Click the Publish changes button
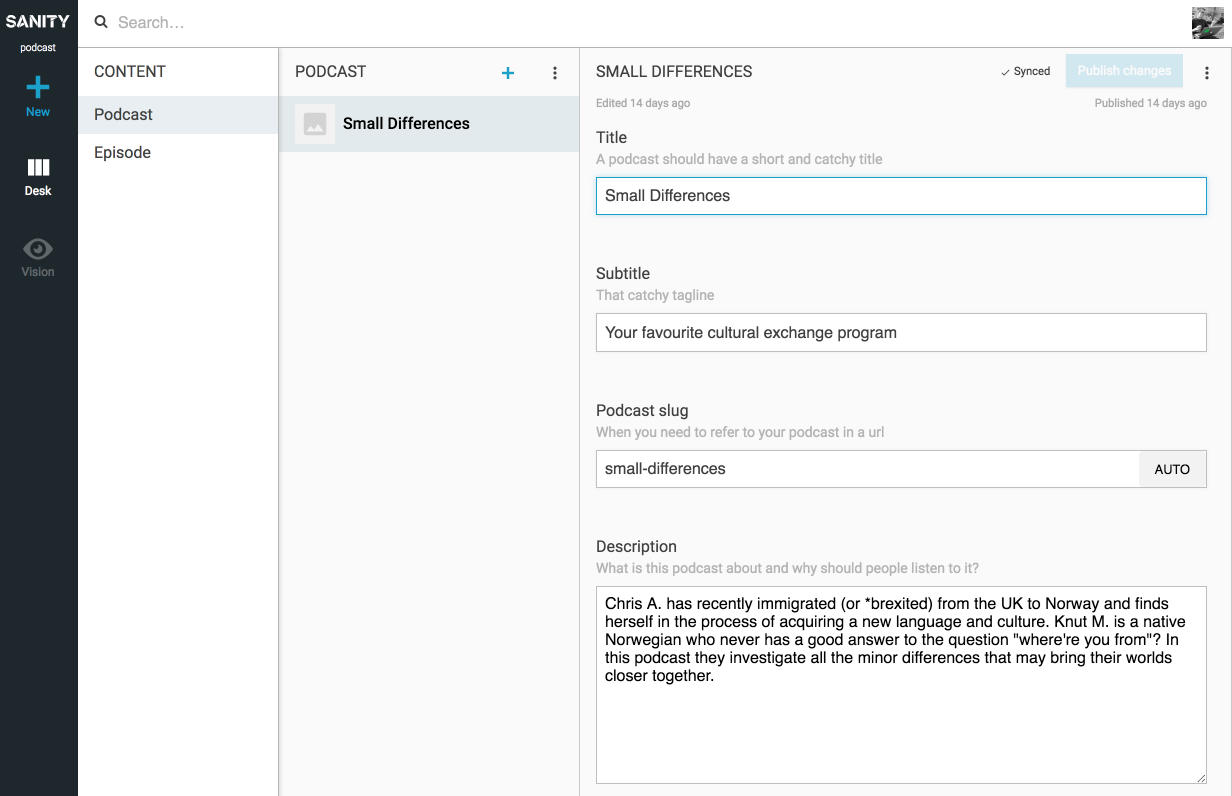This screenshot has width=1232, height=796. (x=1124, y=71)
